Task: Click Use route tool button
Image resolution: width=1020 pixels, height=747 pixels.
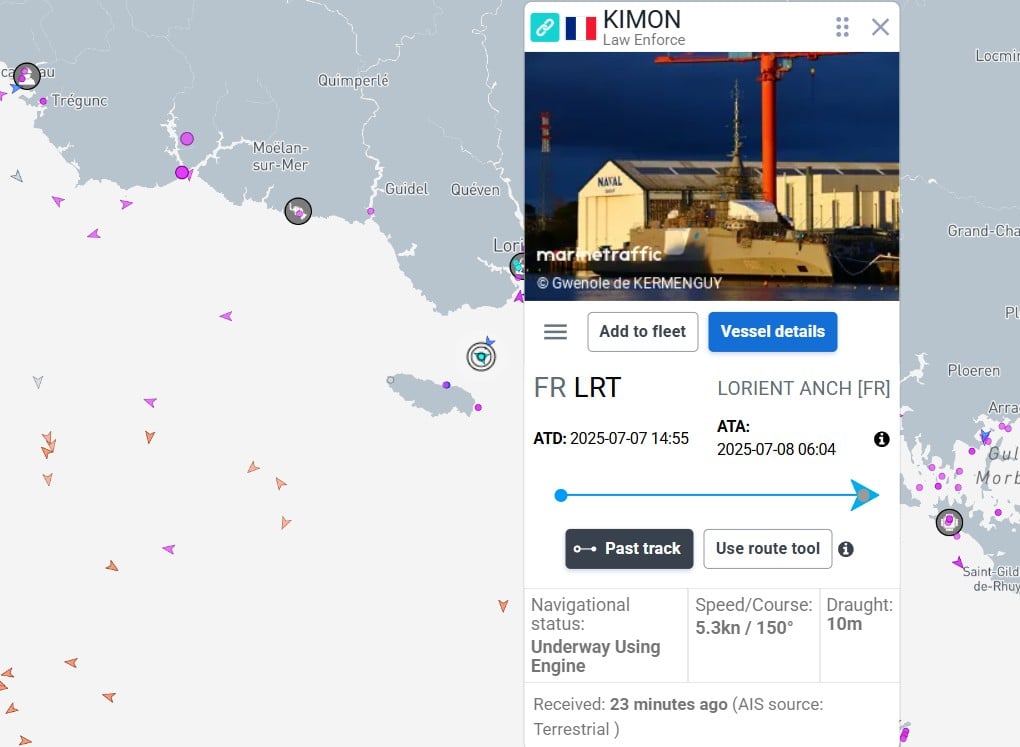Action: click(768, 549)
